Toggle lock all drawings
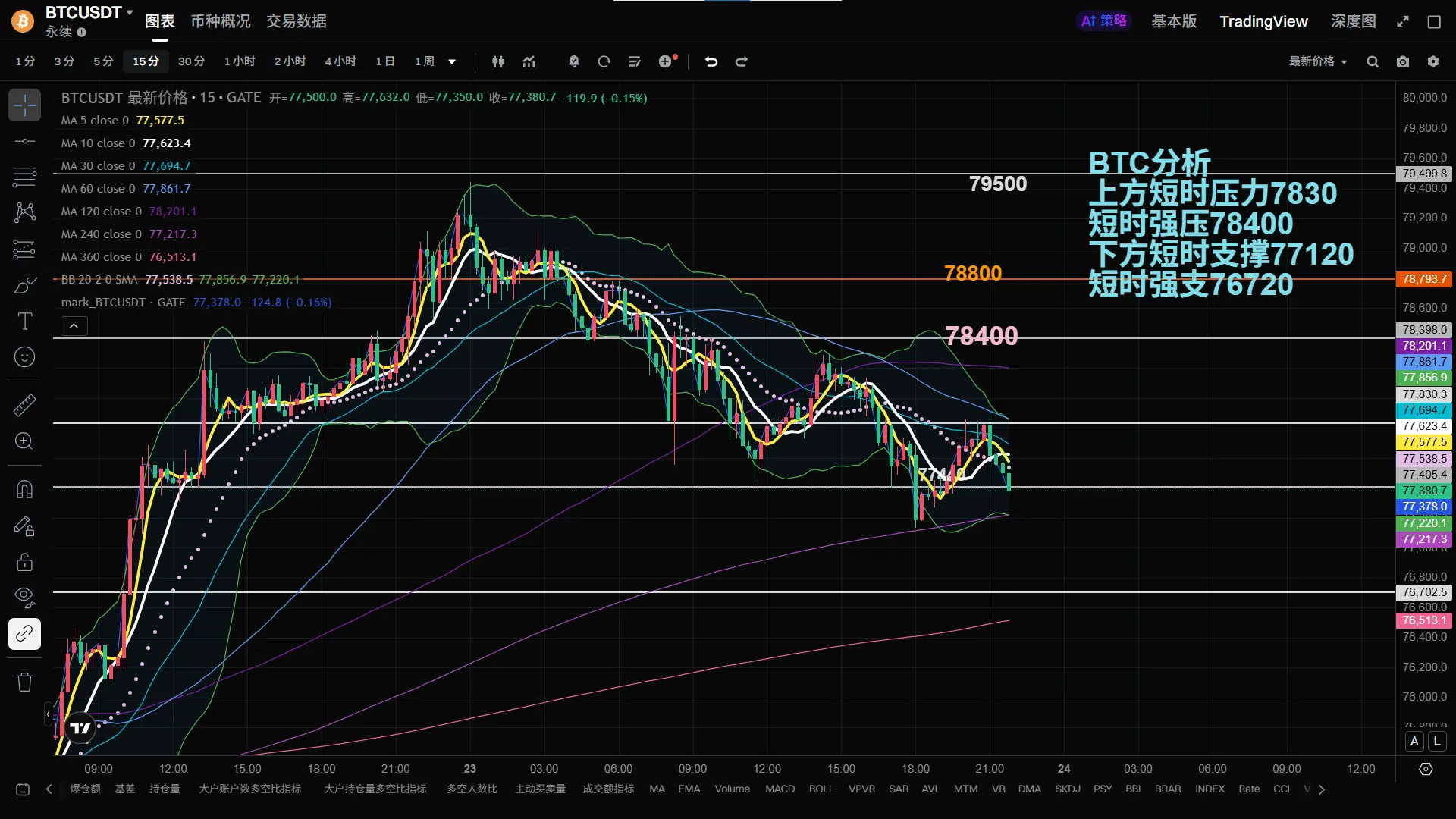1456x819 pixels. click(24, 562)
